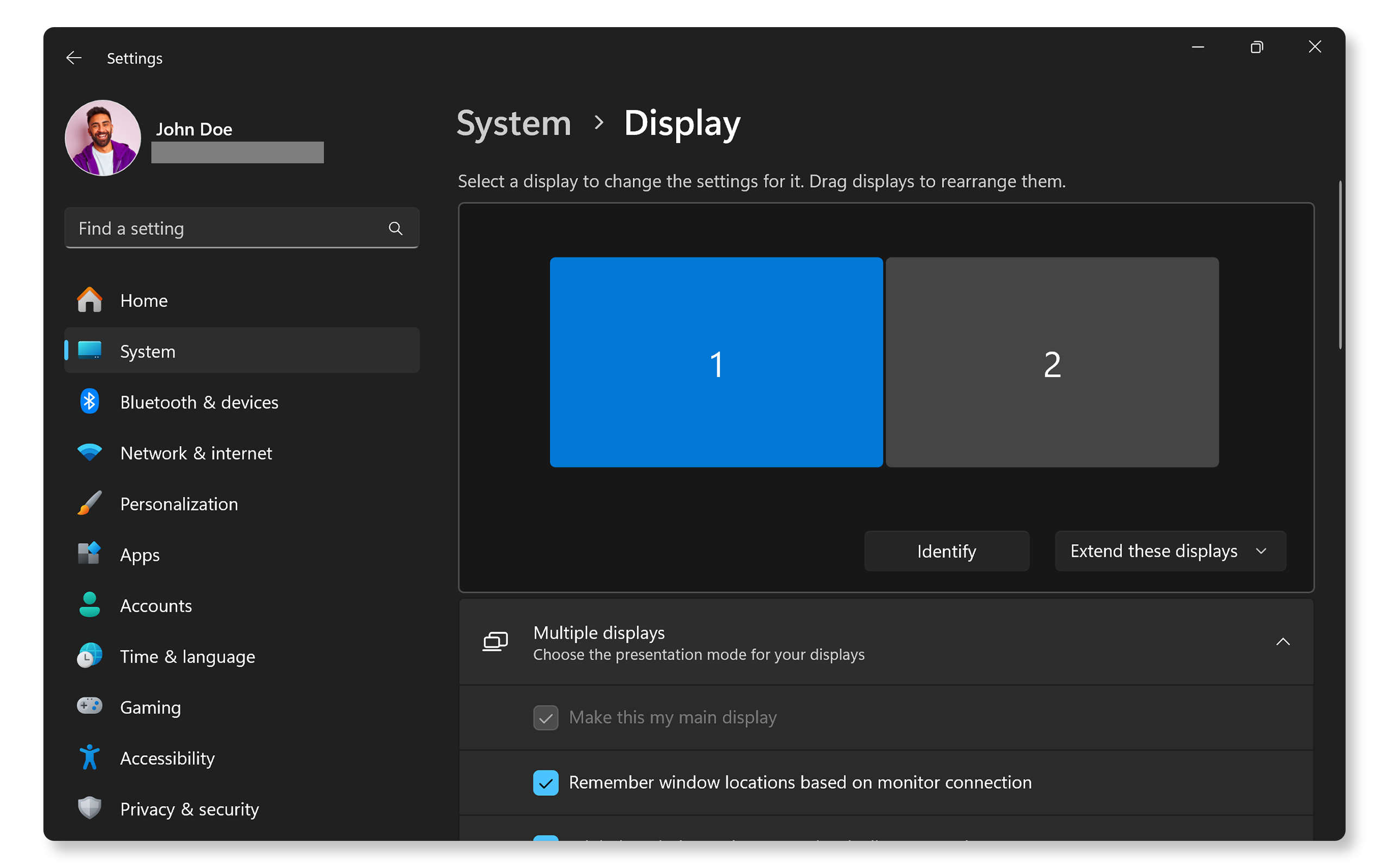This screenshot has width=1389, height=868.
Task: Select the Apps settings icon
Action: [89, 554]
